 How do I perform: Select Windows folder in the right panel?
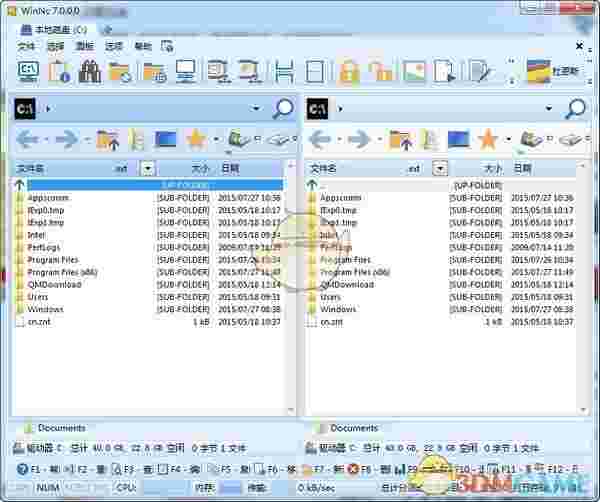(338, 309)
